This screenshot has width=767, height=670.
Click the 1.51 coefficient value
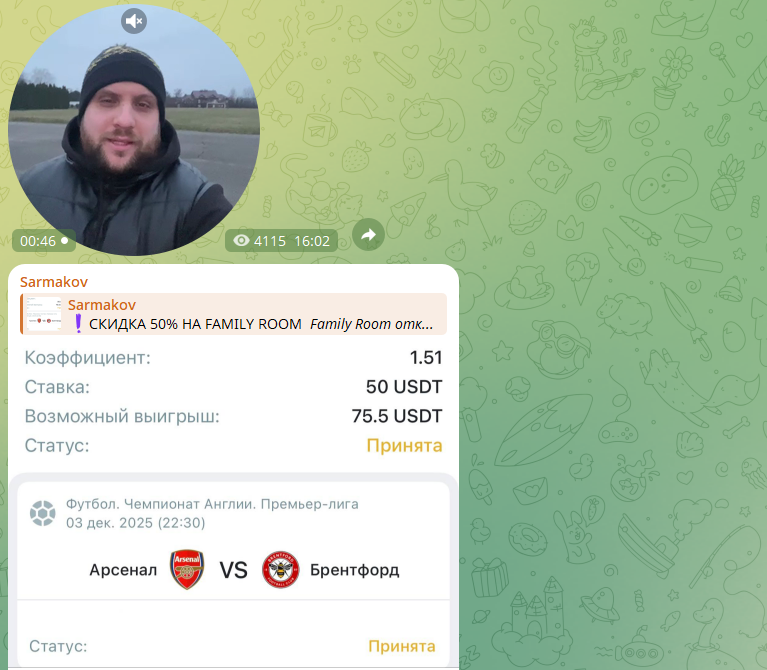[x=426, y=358]
